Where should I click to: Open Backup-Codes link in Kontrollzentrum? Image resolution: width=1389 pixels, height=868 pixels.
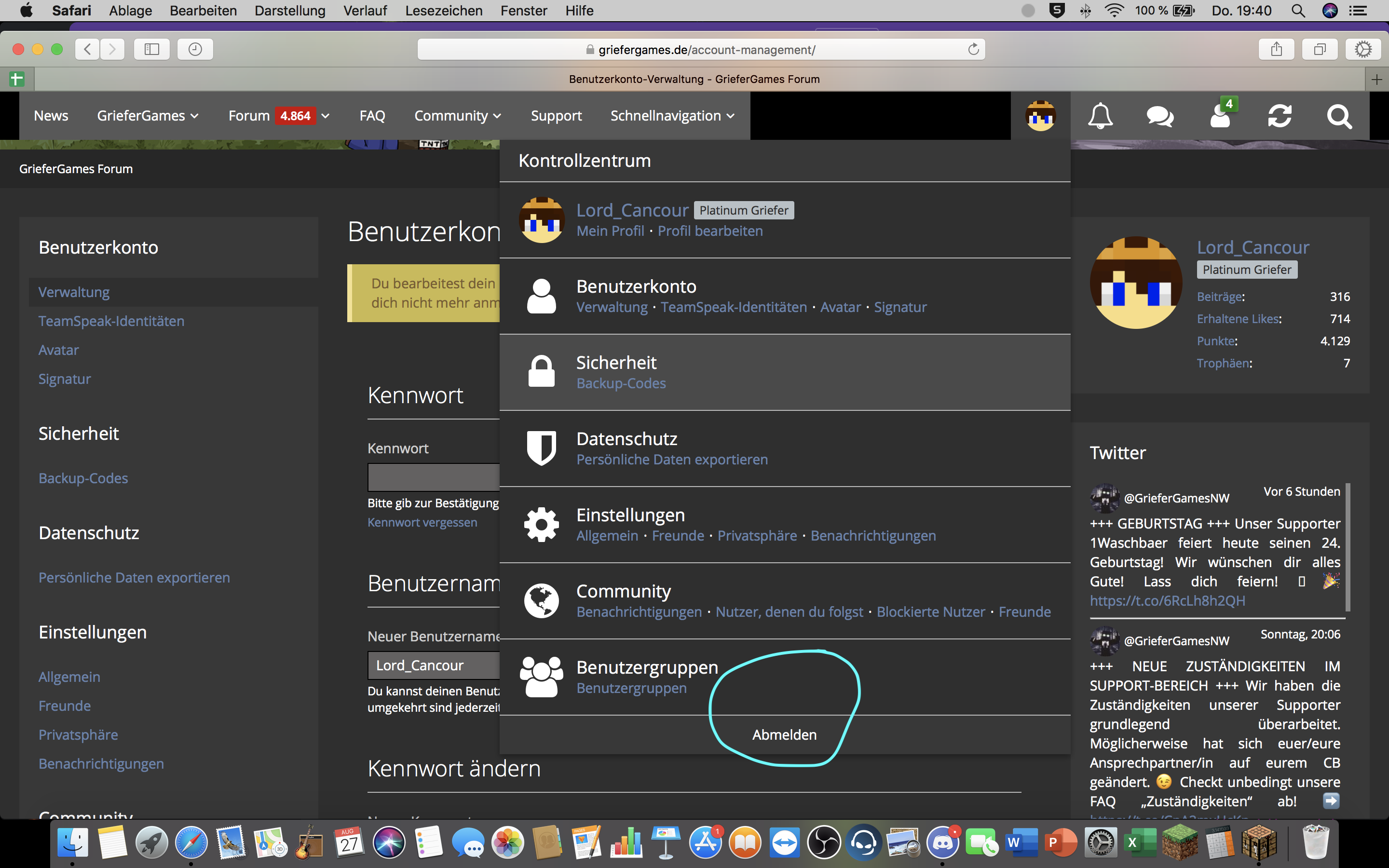(x=621, y=383)
